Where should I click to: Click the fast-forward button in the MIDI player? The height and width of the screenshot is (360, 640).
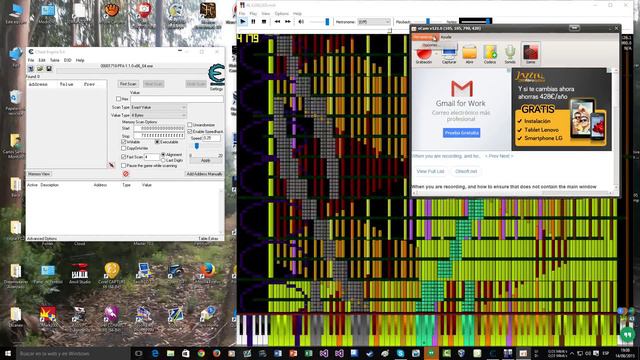click(x=288, y=22)
